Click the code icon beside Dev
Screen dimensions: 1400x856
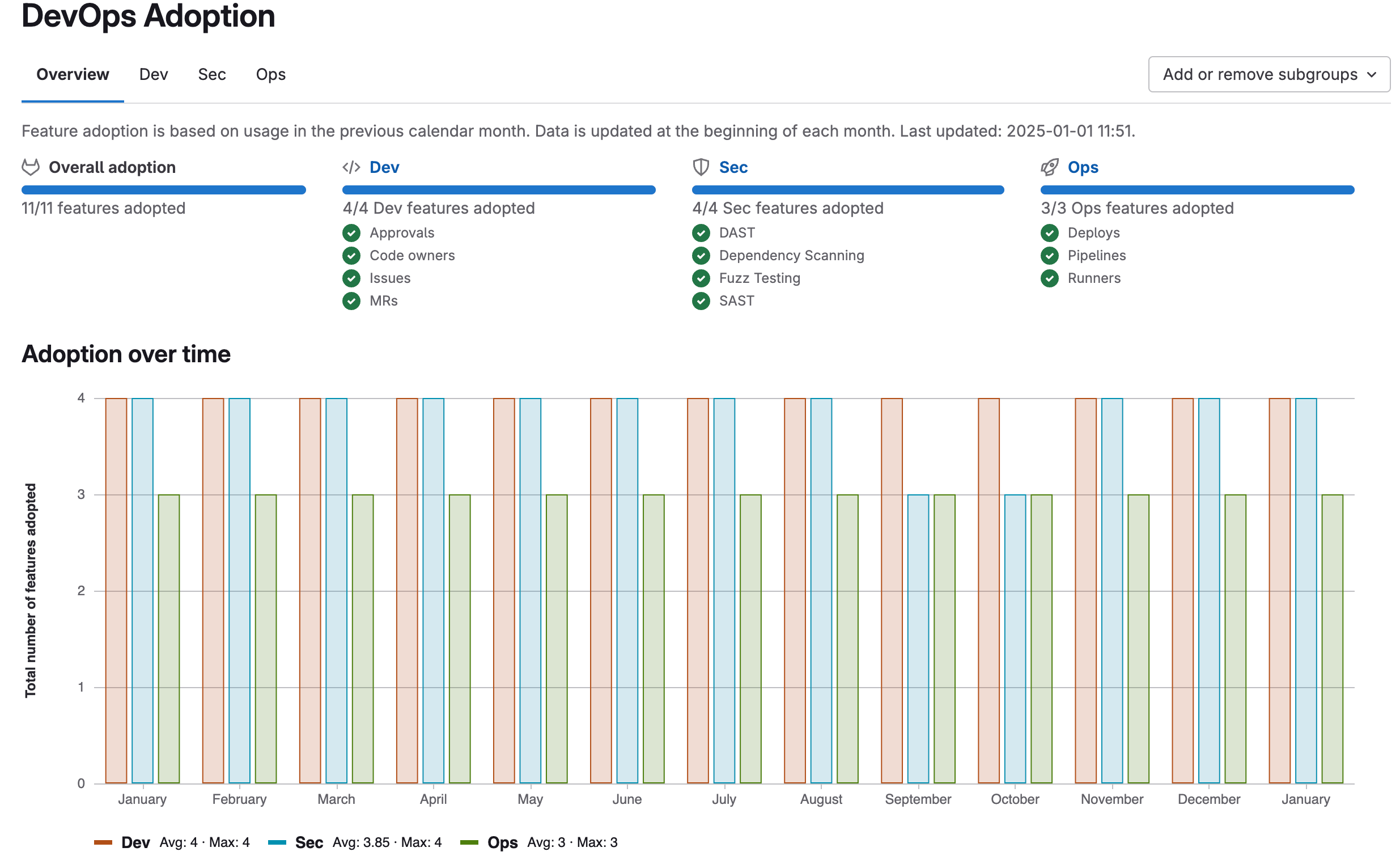(x=351, y=167)
